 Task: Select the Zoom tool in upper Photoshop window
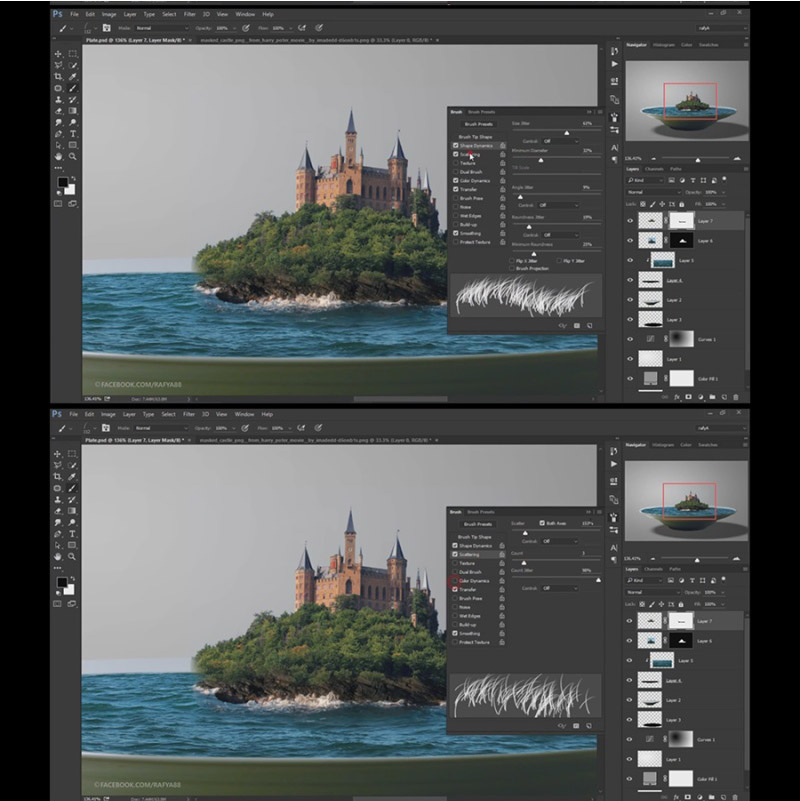[x=73, y=156]
